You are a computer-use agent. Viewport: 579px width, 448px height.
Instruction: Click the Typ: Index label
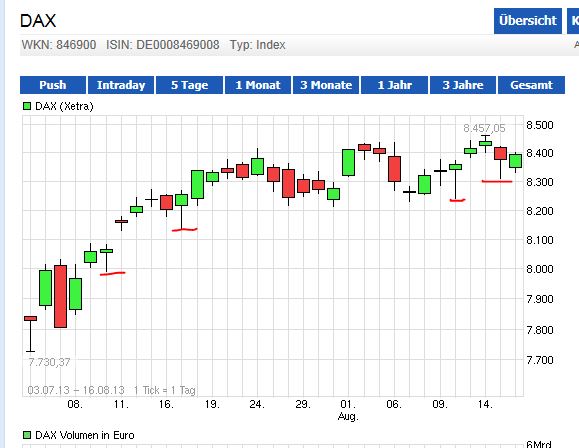coord(257,45)
